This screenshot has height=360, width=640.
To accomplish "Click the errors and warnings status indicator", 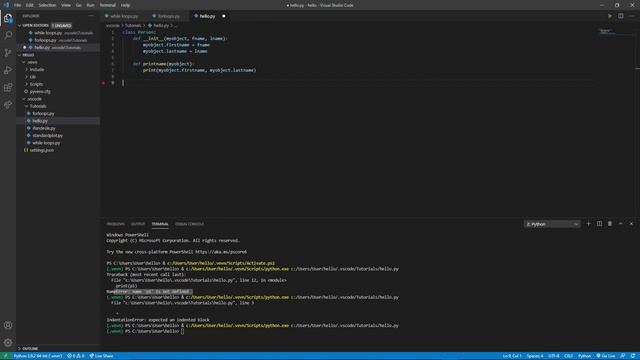I will click(76, 356).
